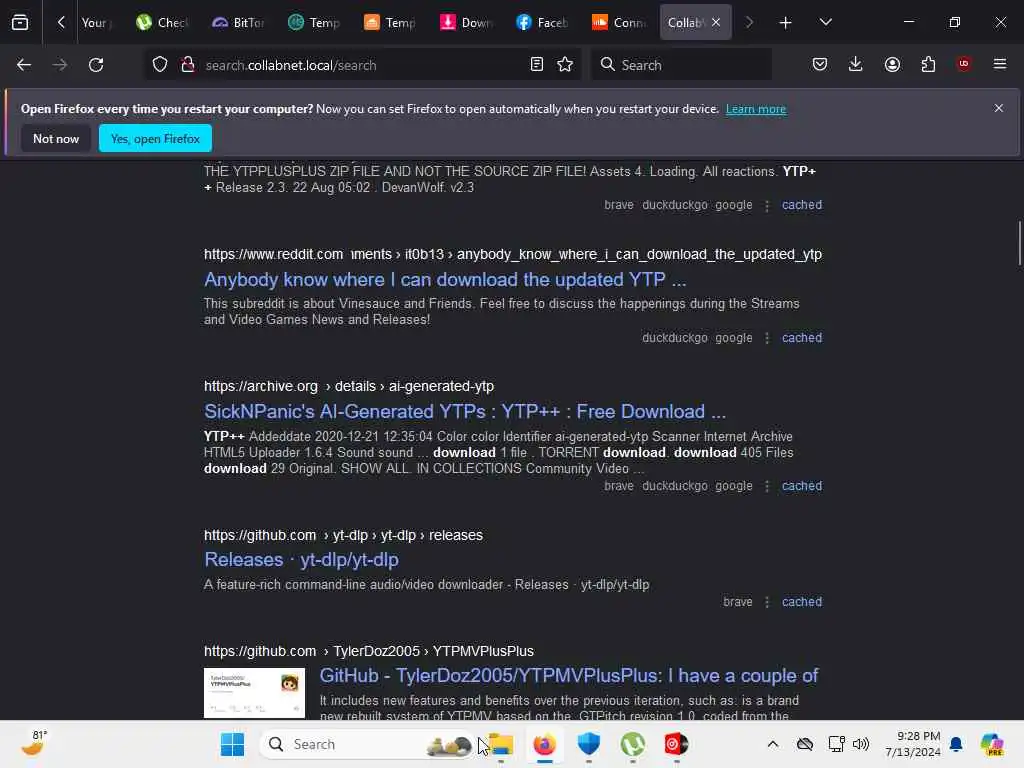Close the active Collab tab

pyautogui.click(x=716, y=23)
